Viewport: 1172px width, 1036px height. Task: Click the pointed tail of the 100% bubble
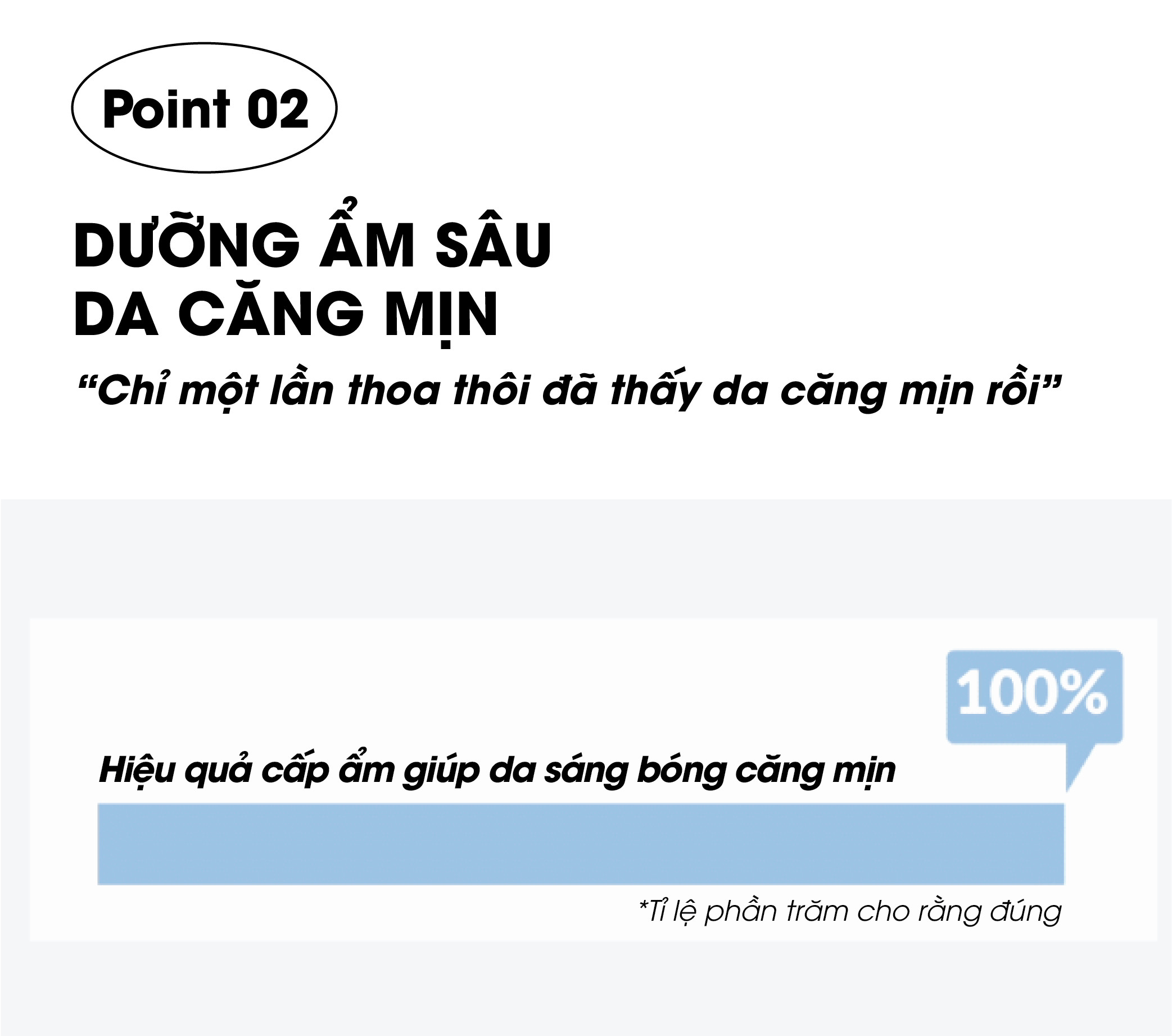1078,767
